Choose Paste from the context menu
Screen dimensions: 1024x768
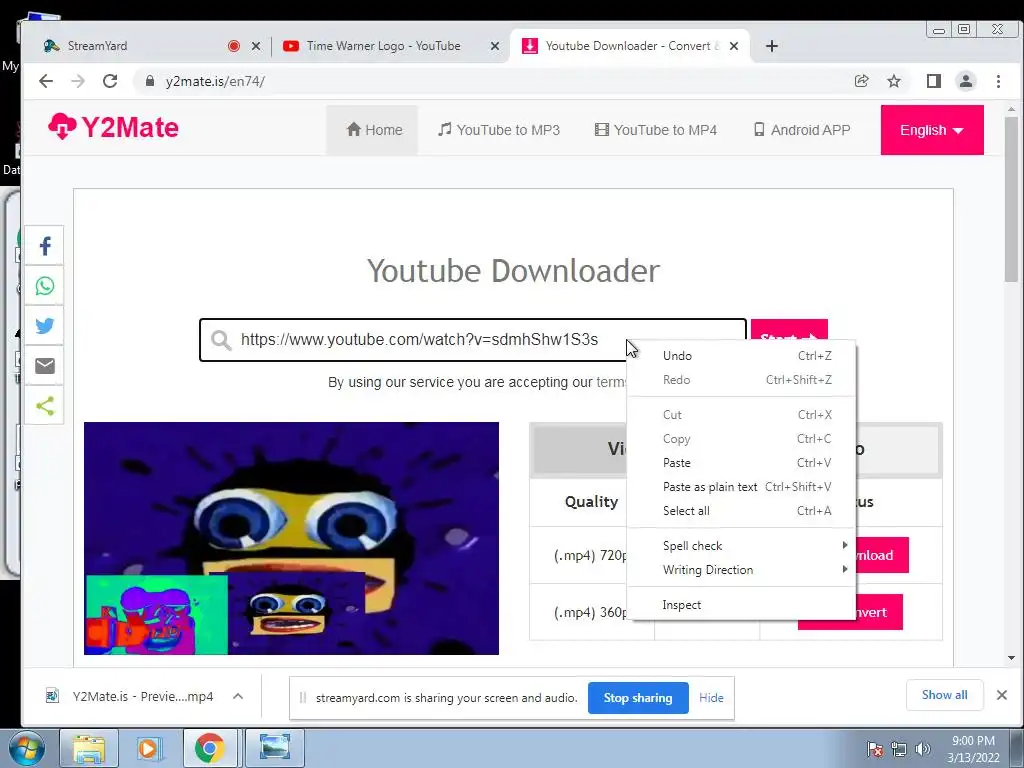[741, 462]
